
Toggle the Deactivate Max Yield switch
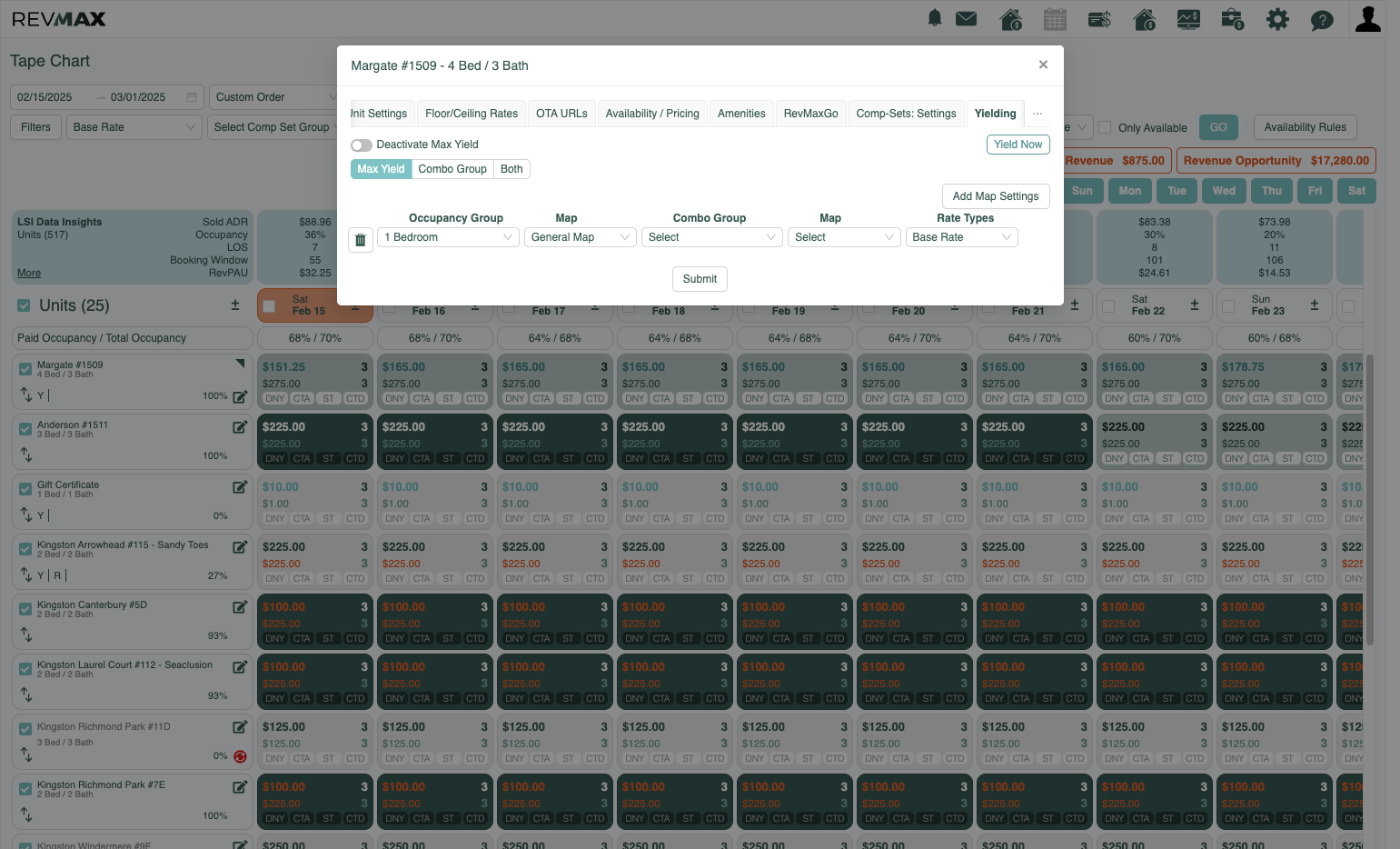pyautogui.click(x=362, y=145)
